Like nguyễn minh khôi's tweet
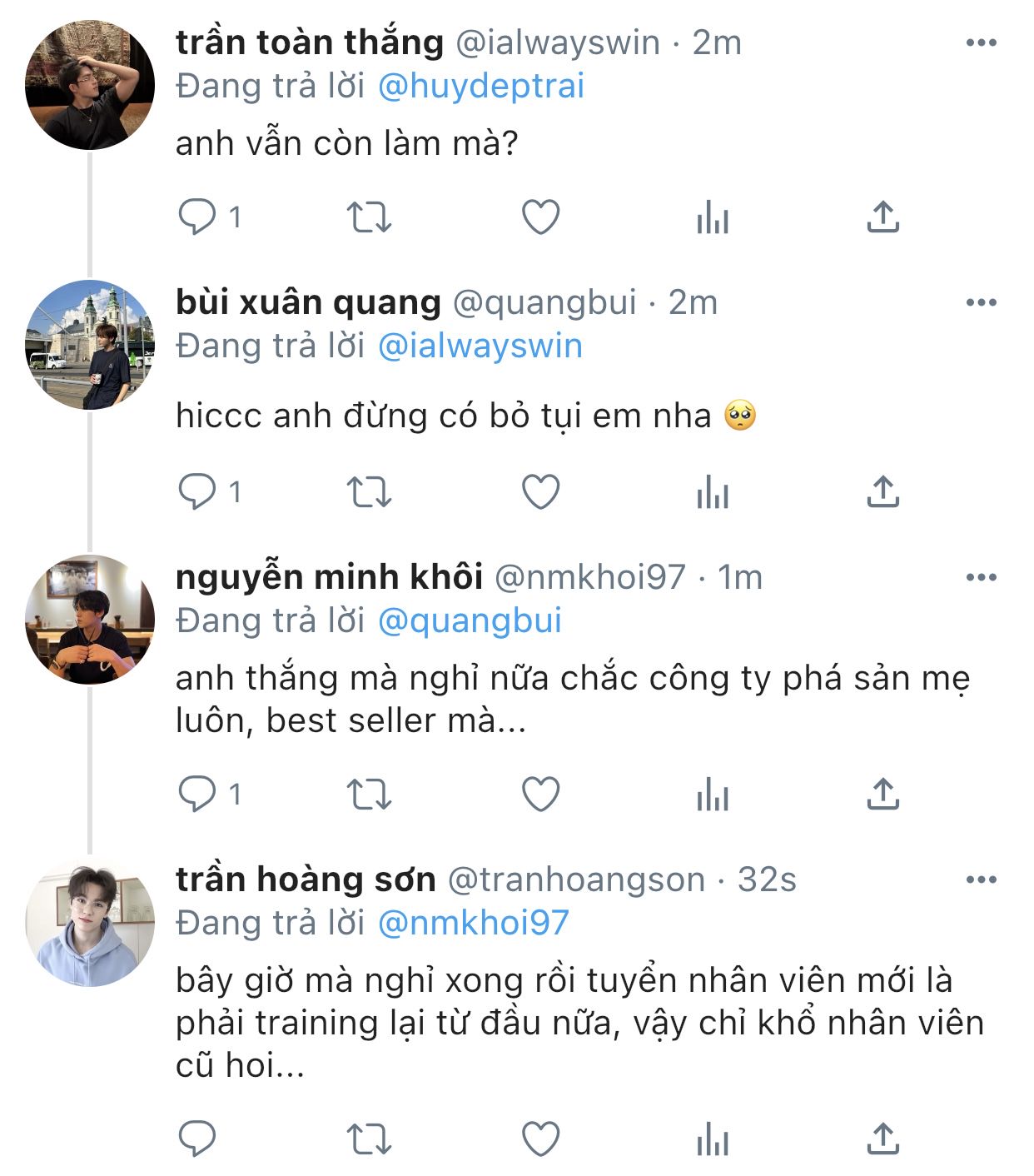Viewport: 1034px width, 1176px height. pos(540,794)
